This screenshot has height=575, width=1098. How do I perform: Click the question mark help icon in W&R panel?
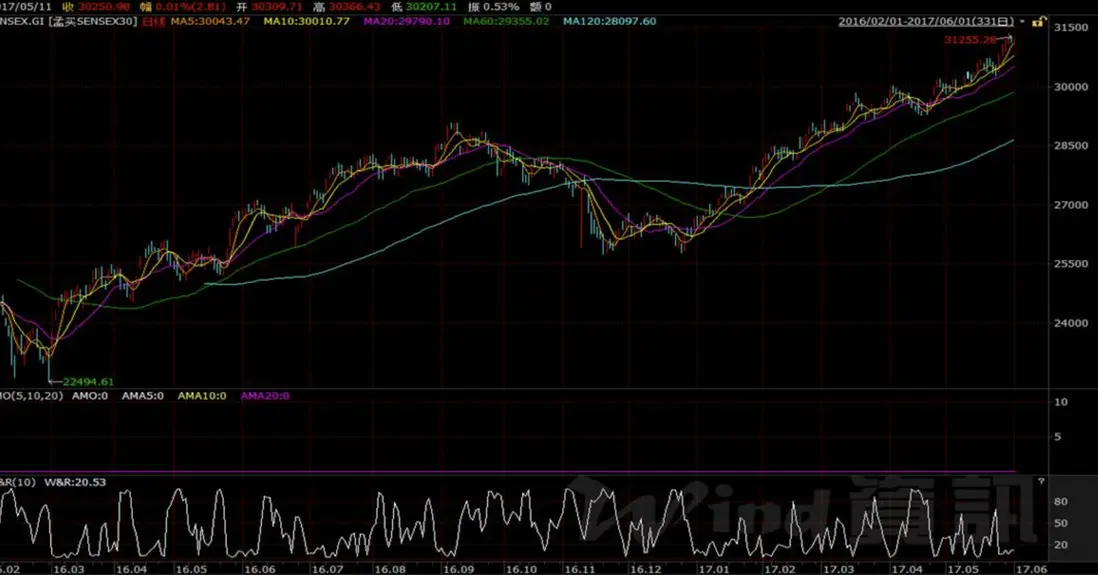1041,481
